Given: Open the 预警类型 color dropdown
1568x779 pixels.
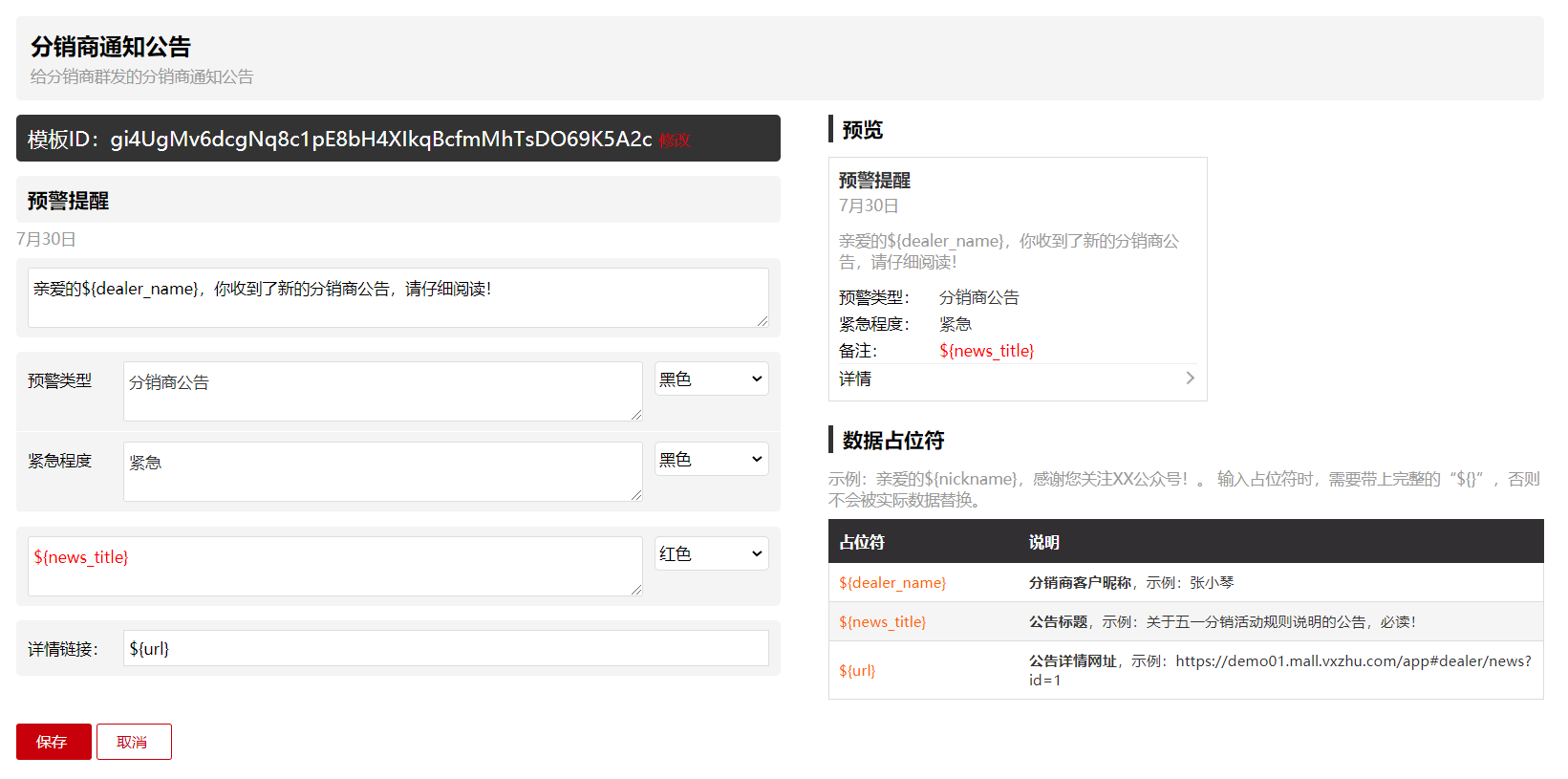Looking at the screenshot, I should (711, 379).
